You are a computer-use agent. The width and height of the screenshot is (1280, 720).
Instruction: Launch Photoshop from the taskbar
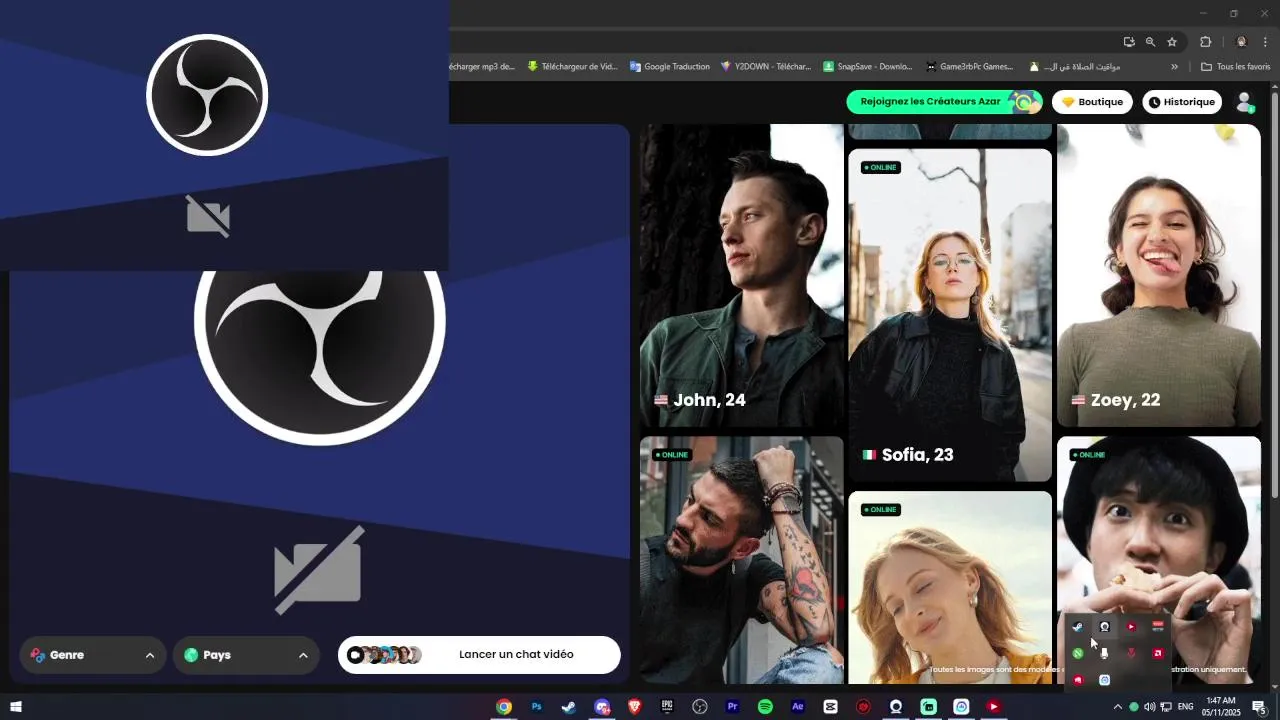537,707
